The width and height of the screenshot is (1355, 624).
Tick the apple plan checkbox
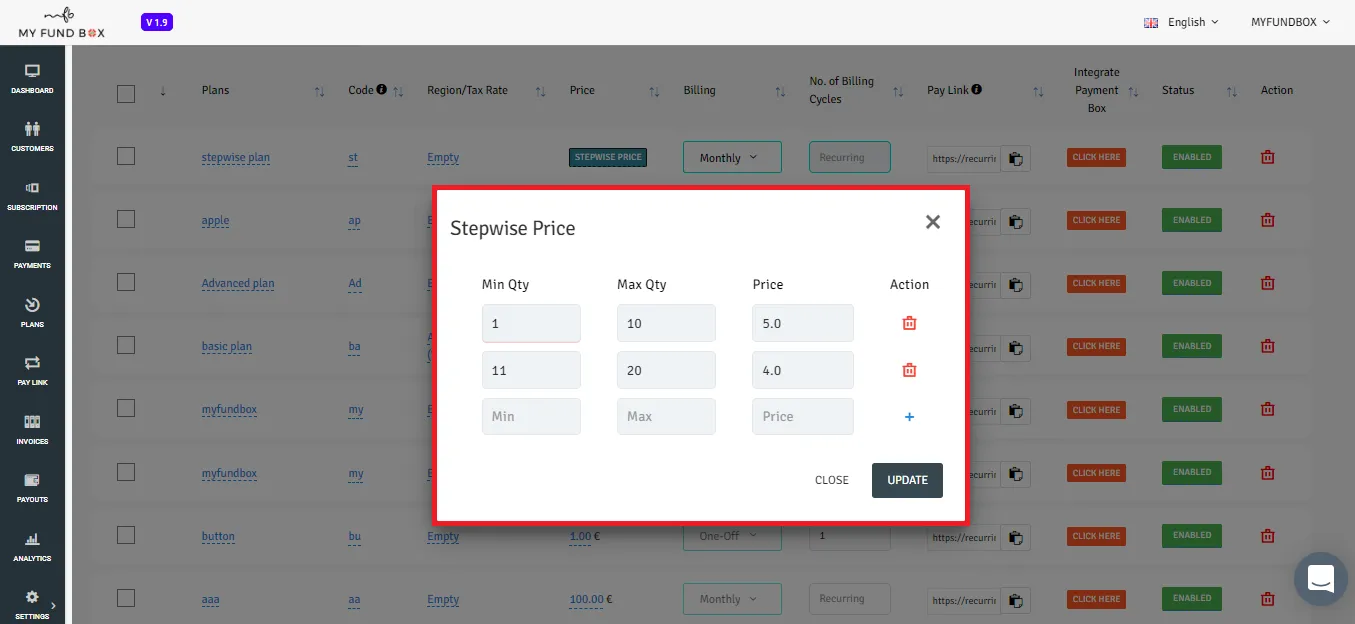(x=126, y=219)
